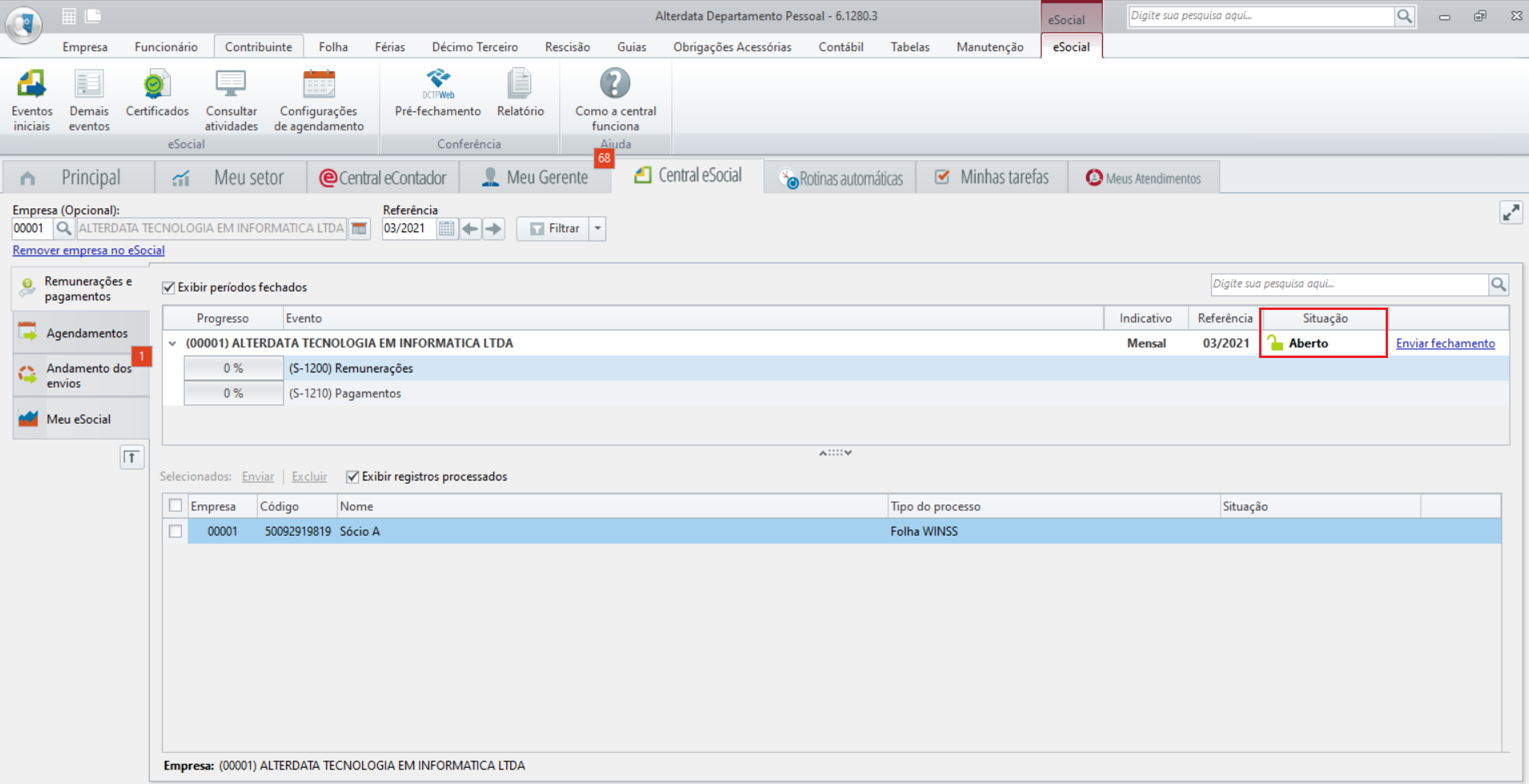Click the grid icon in title bar
The width and height of the screenshot is (1529, 784).
coord(69,16)
